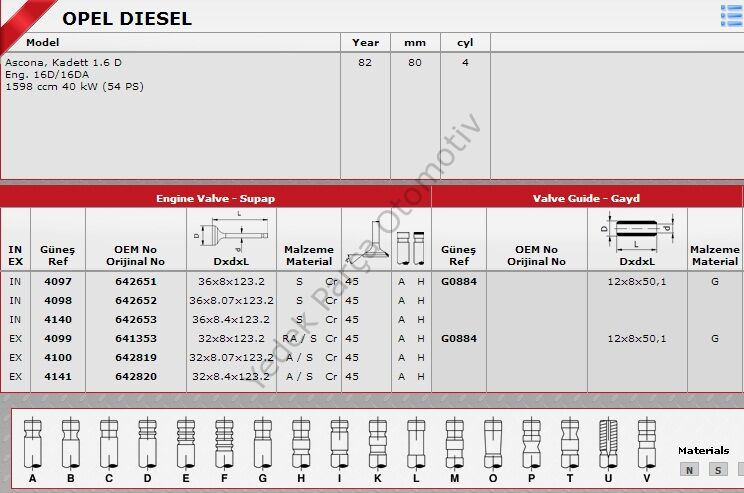
Task: Click Güneş Ref 4100
Action: click(58, 357)
